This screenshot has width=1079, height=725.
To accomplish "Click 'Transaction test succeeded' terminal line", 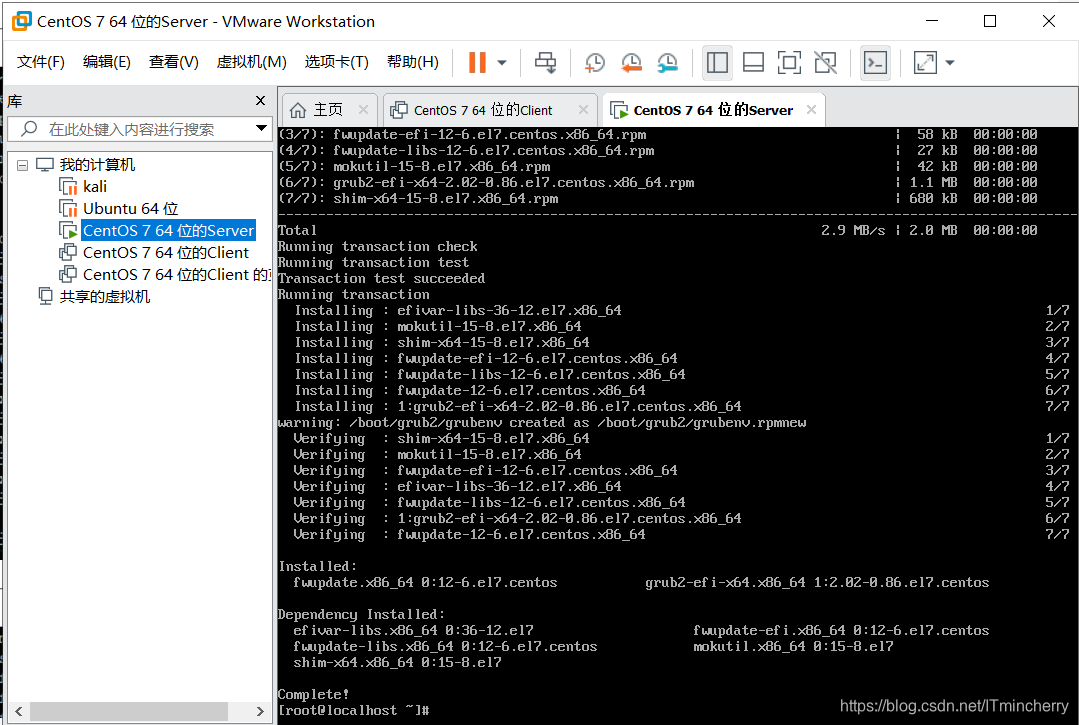I will (x=381, y=278).
